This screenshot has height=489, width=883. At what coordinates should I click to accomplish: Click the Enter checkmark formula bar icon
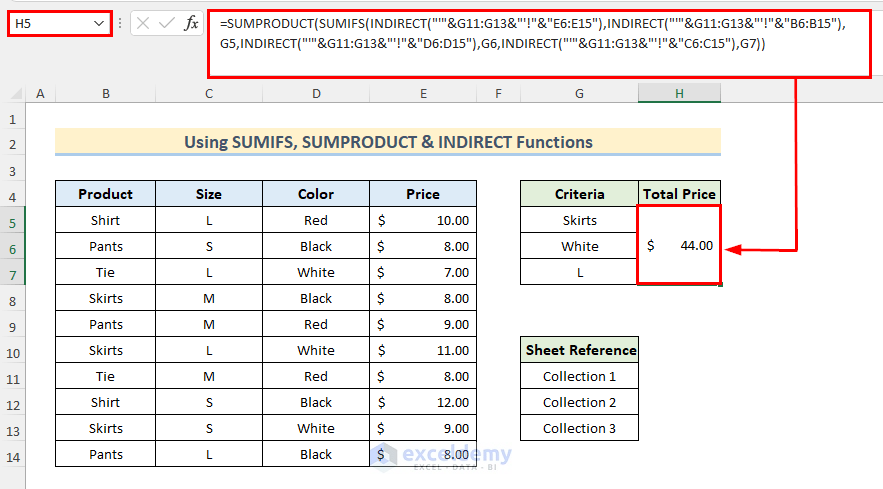tap(167, 23)
